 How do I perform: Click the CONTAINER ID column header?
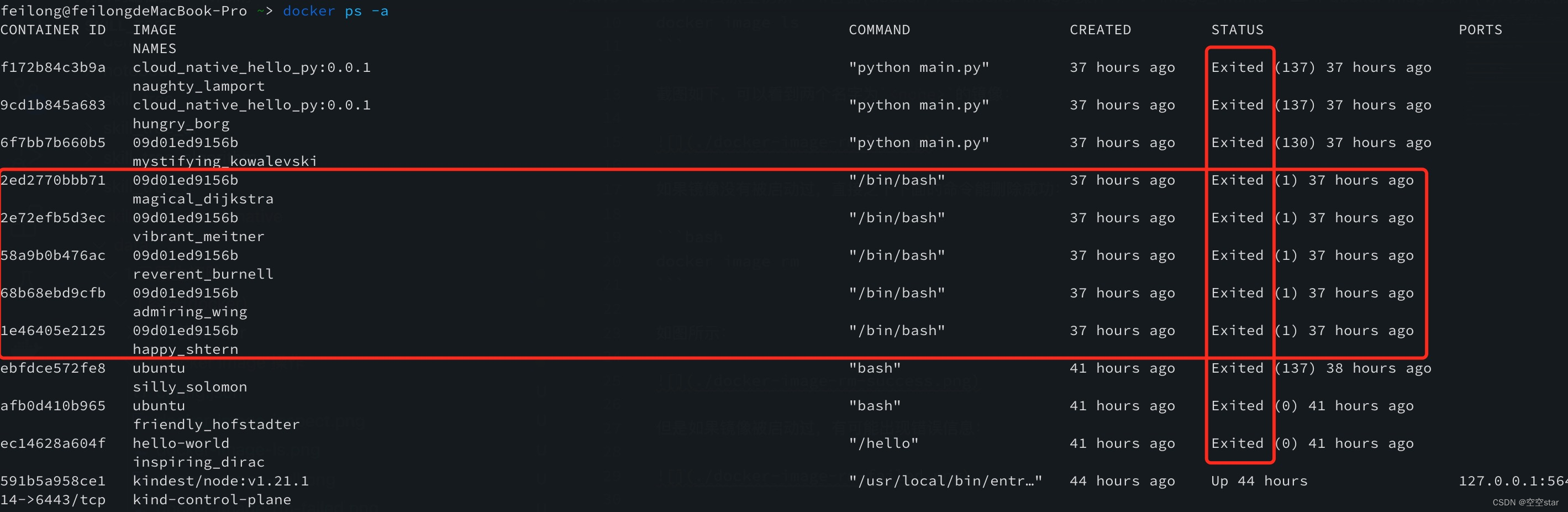click(53, 30)
